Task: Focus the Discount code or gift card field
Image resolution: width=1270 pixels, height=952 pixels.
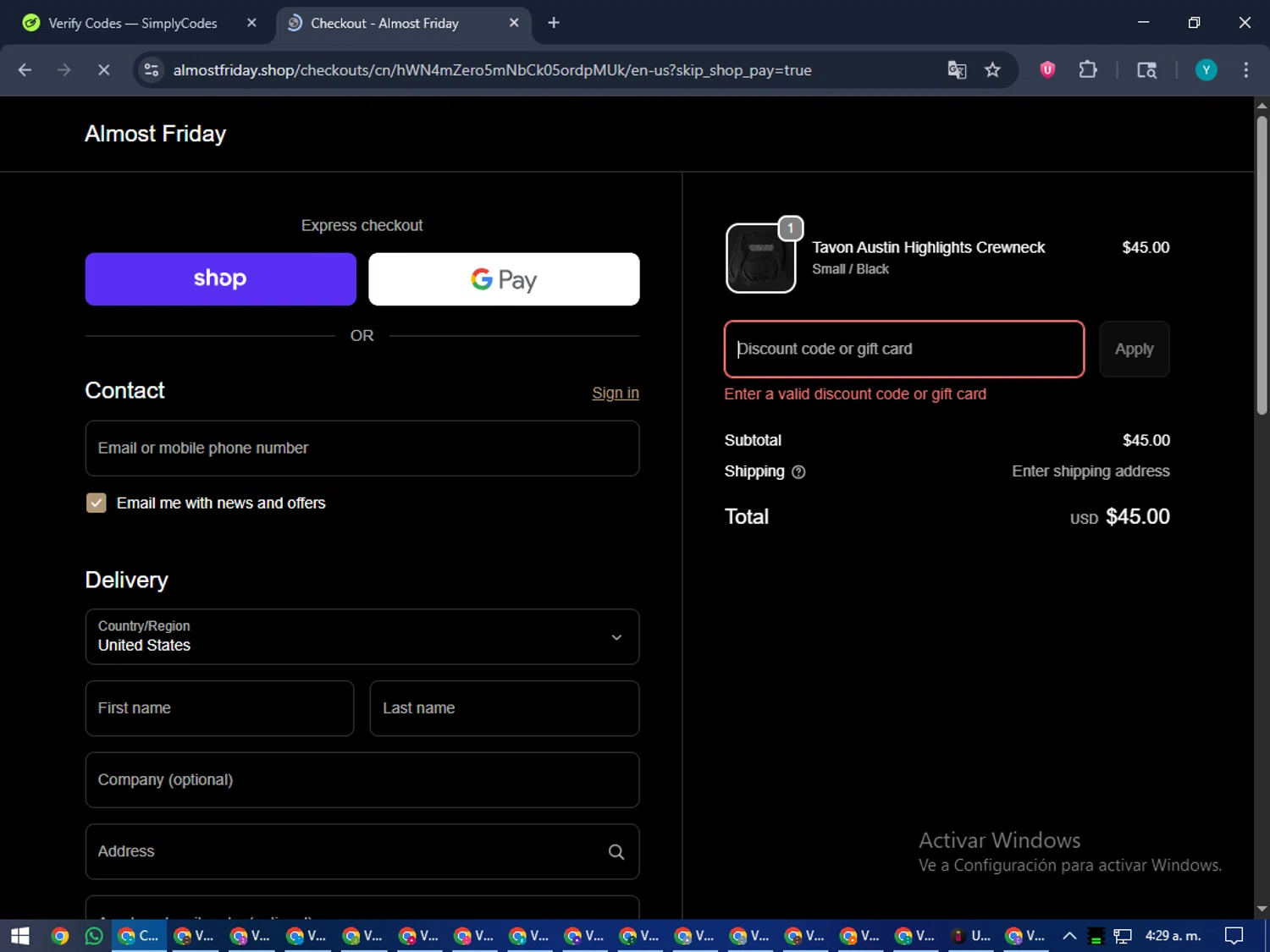Action: [x=904, y=349]
